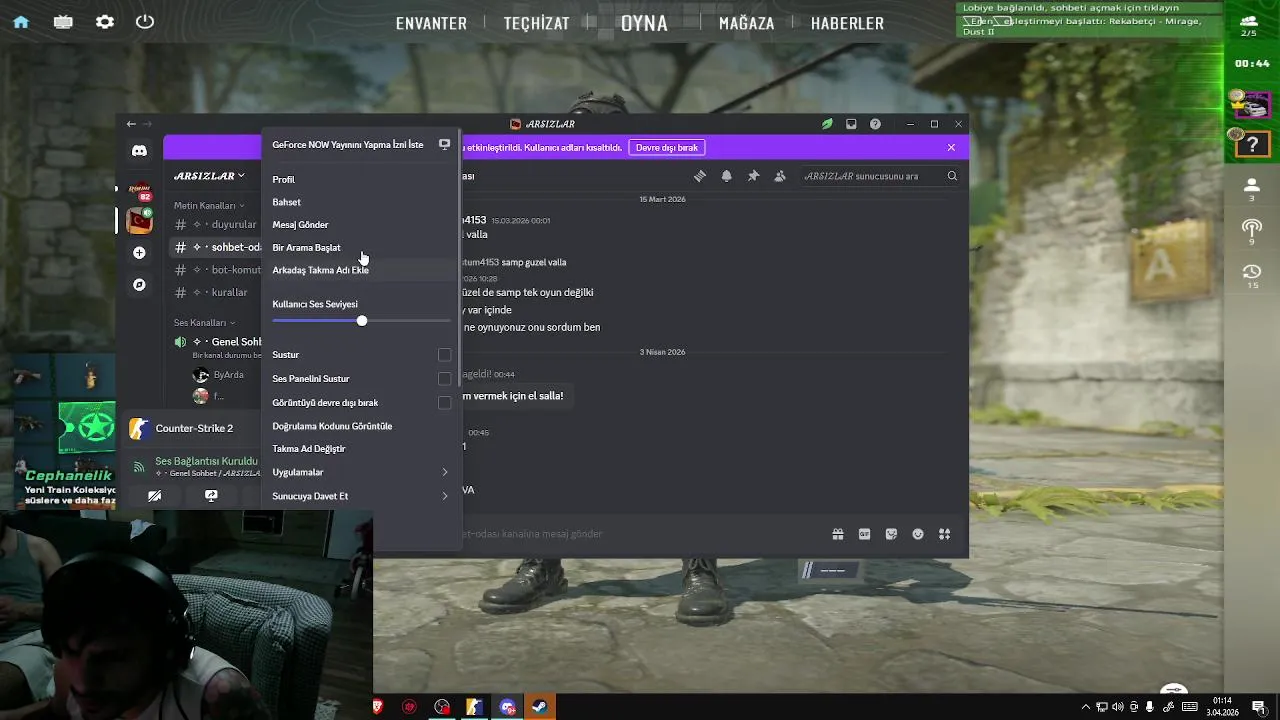Collapse the Metin Kanalları category

click(209, 205)
